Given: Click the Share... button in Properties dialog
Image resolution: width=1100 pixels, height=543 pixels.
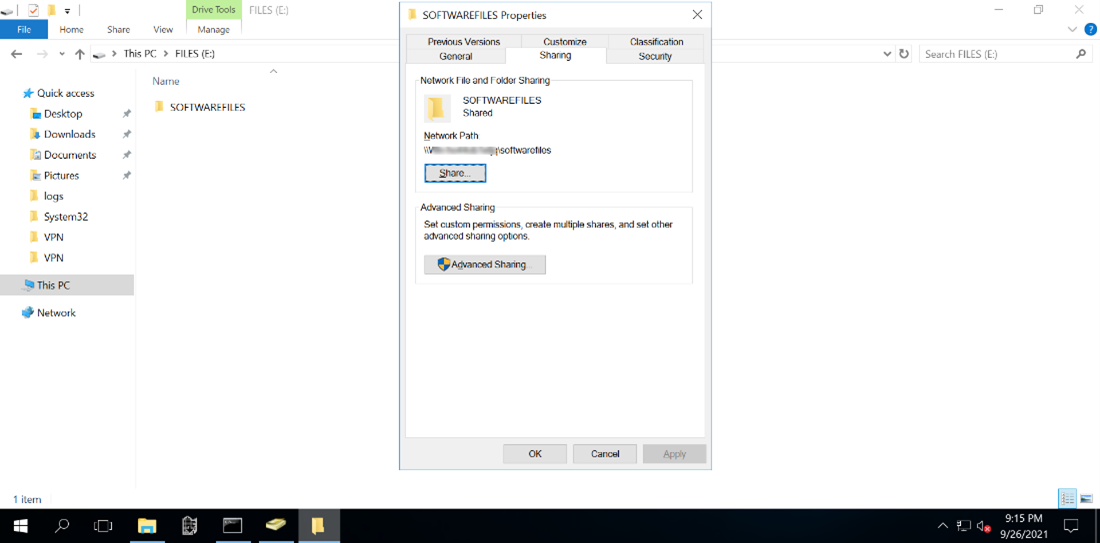Looking at the screenshot, I should pos(455,173).
